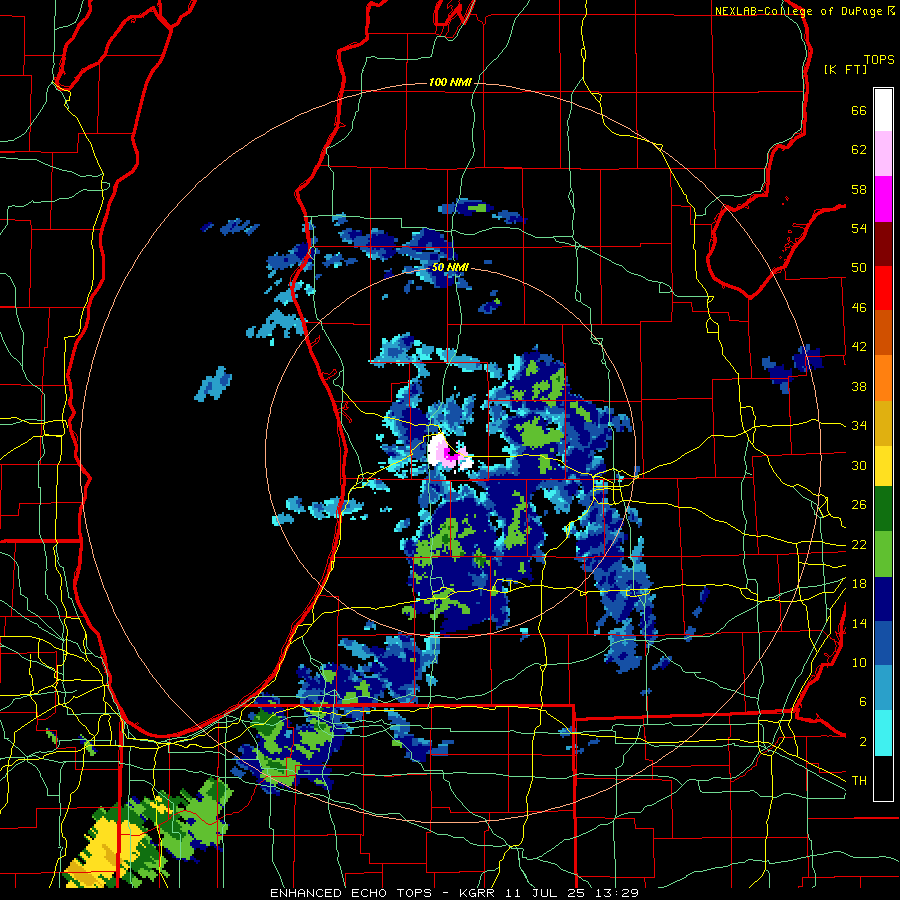Viewport: 900px width, 900px height.
Task: Click the 50 NMI range ring label
Action: tap(450, 267)
